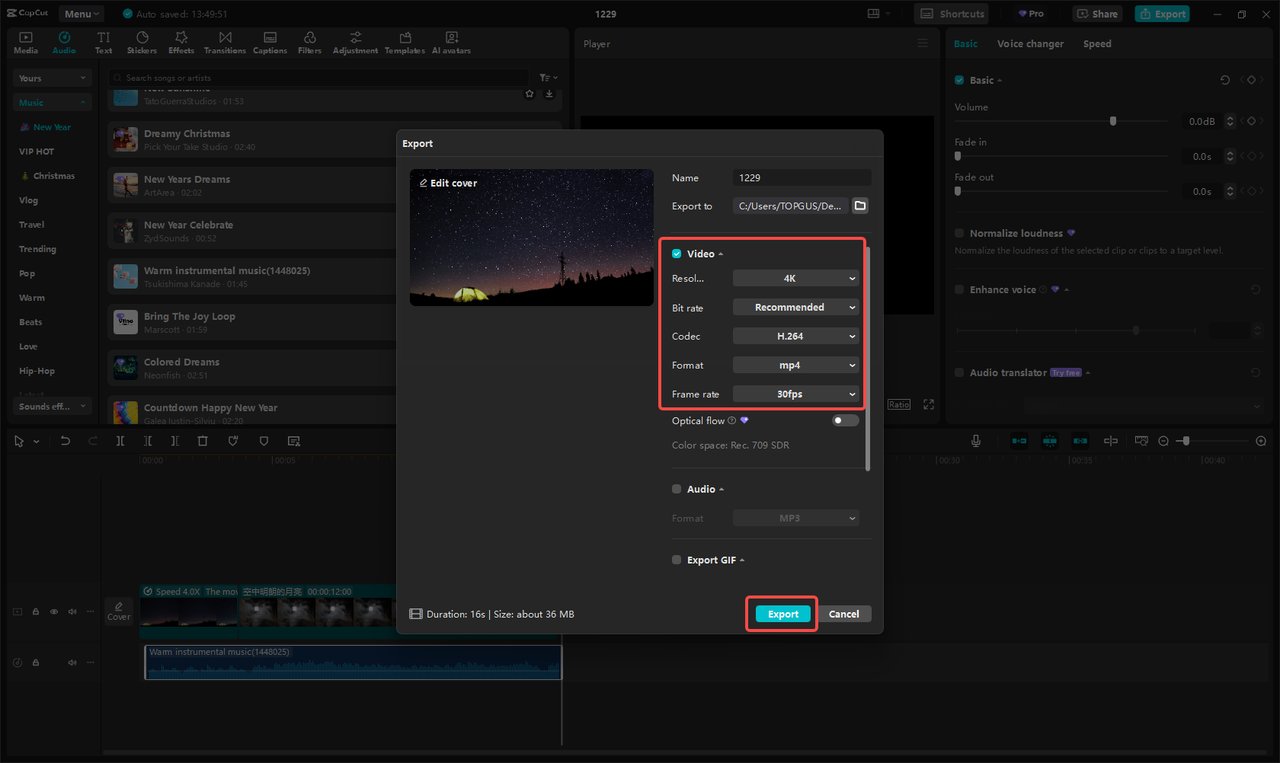1280x763 pixels.
Task: Select the Christmas music category
Action: pos(47,176)
